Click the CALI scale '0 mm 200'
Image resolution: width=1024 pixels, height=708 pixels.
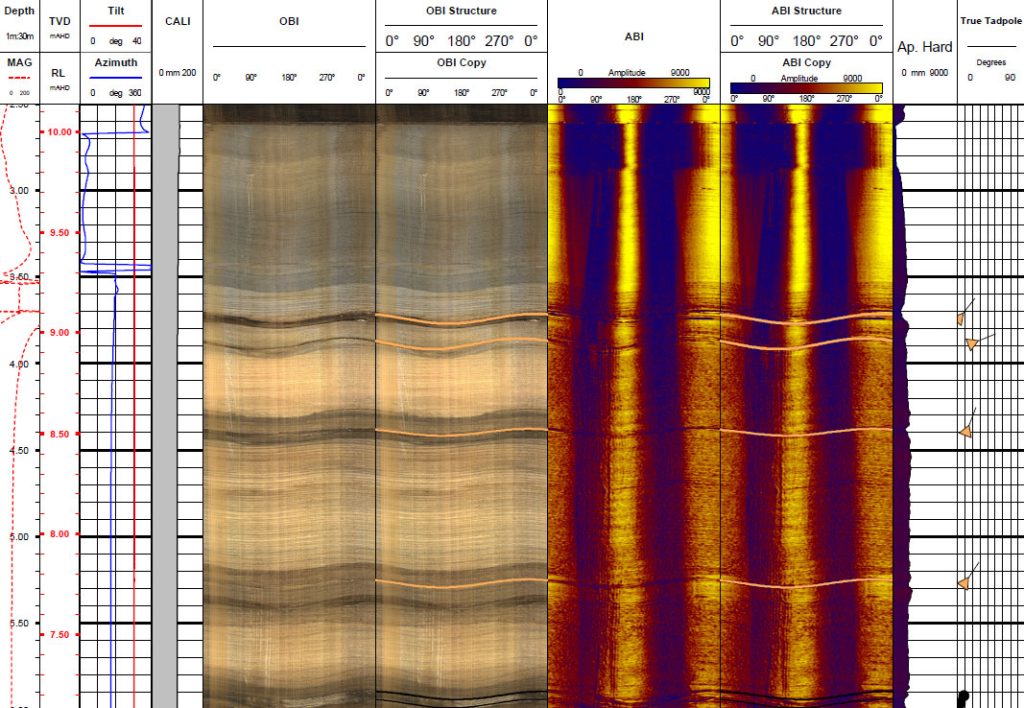[x=178, y=72]
